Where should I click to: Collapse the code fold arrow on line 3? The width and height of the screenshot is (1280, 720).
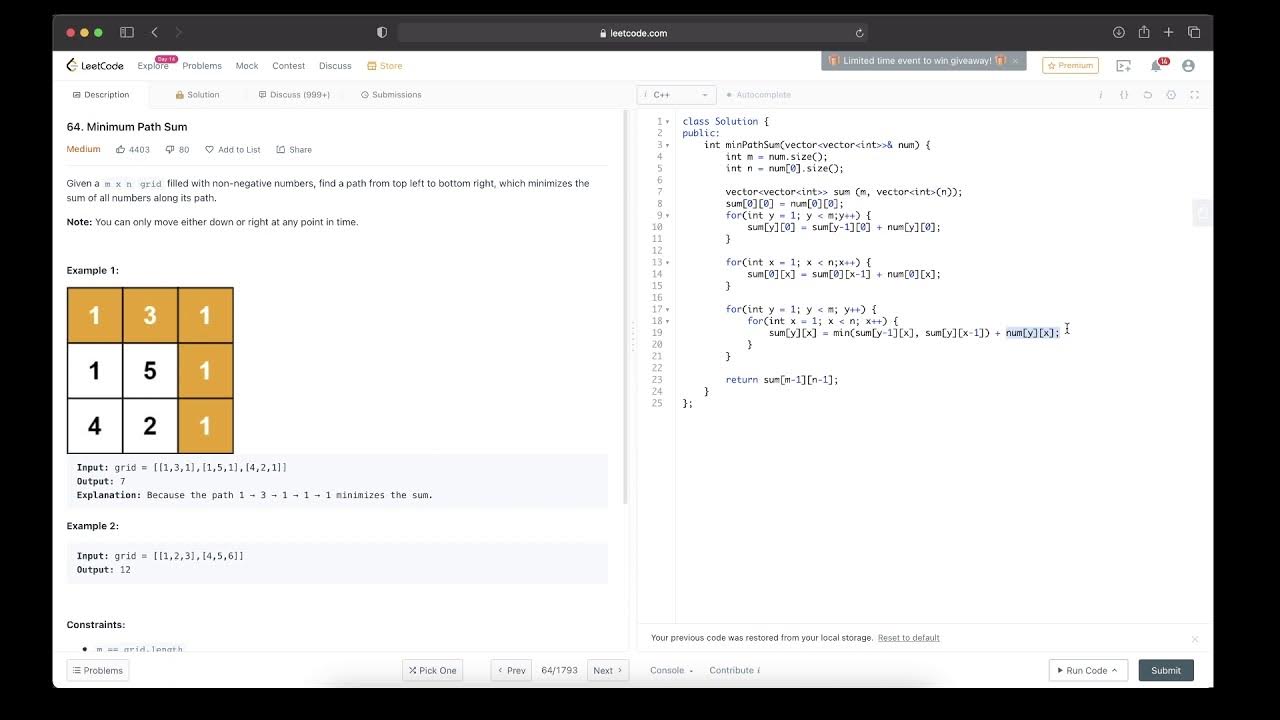(668, 145)
